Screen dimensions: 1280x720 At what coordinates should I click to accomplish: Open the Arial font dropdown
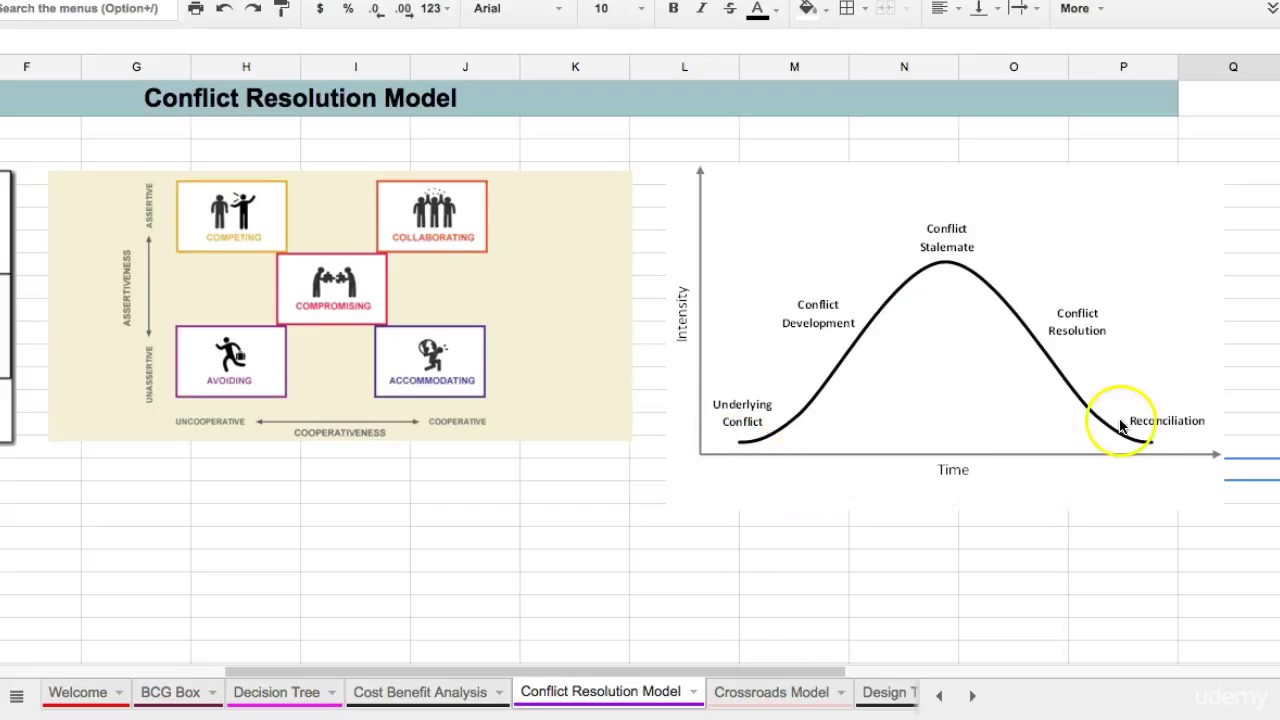[x=518, y=8]
